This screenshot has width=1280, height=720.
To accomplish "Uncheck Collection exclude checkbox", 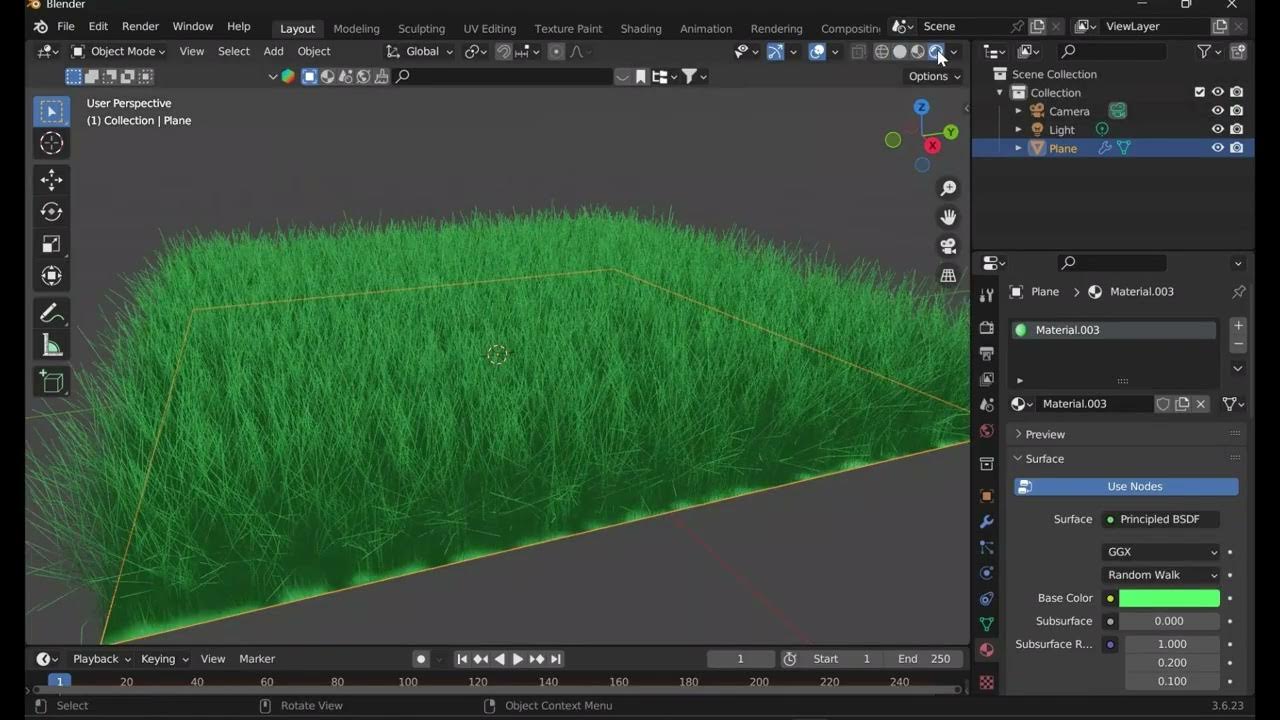I will tap(1200, 92).
